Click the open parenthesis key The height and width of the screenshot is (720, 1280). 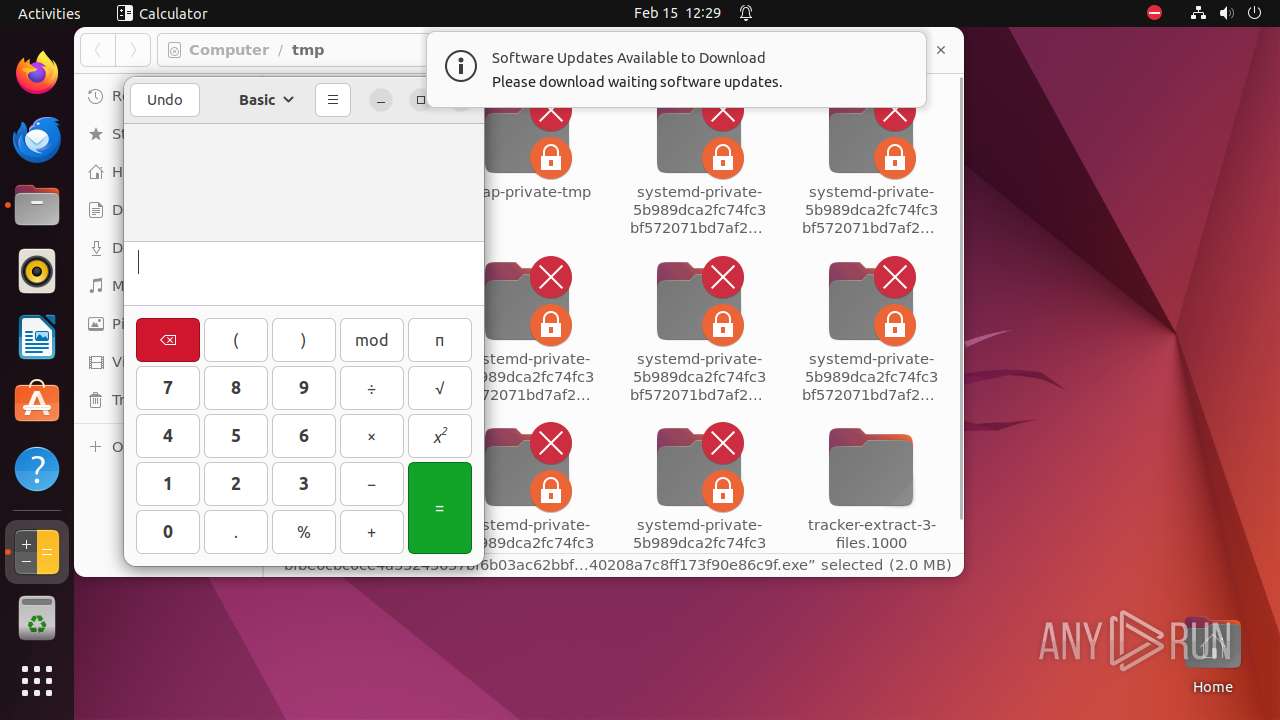236,340
